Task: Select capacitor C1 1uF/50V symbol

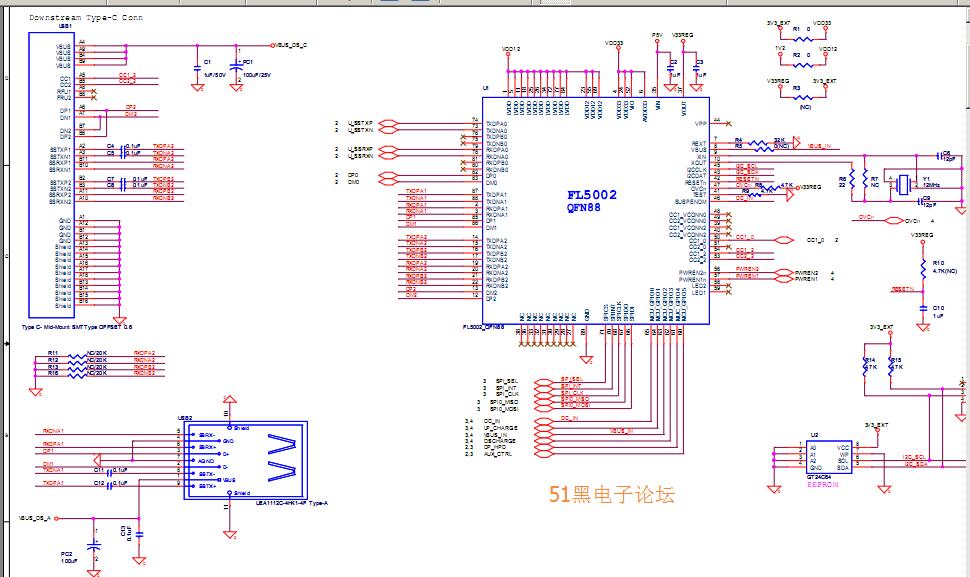Action: (198, 68)
